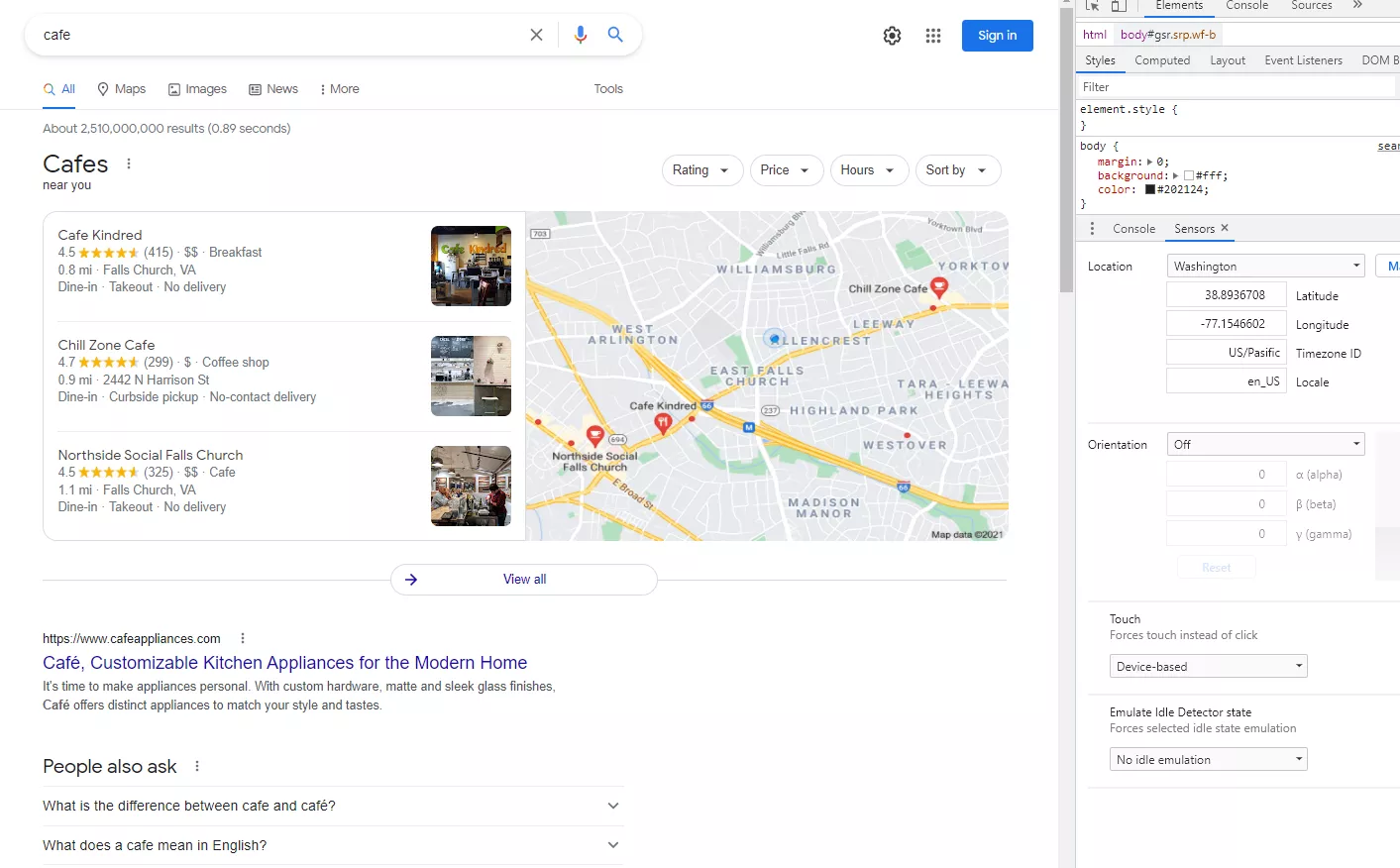Click the Locale field showing en_US

[x=1227, y=381]
